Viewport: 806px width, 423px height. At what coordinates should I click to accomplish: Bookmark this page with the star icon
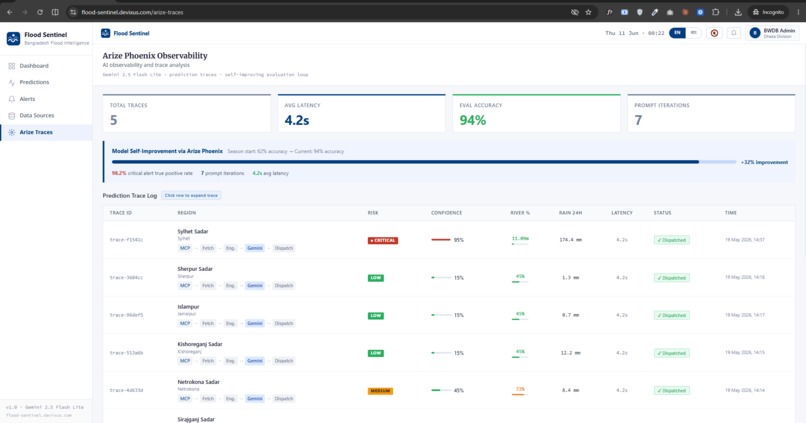pyautogui.click(x=589, y=12)
